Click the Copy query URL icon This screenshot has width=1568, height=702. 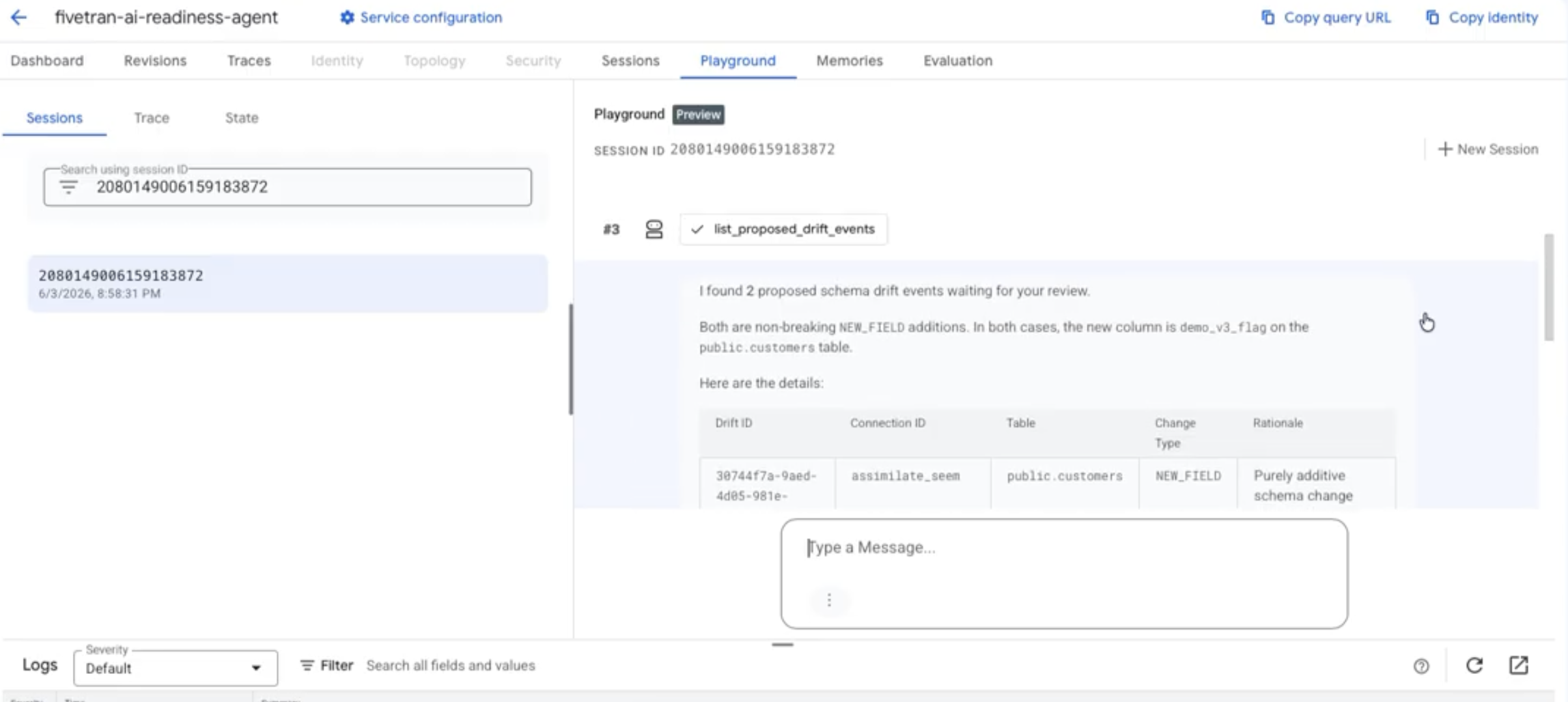click(1267, 18)
